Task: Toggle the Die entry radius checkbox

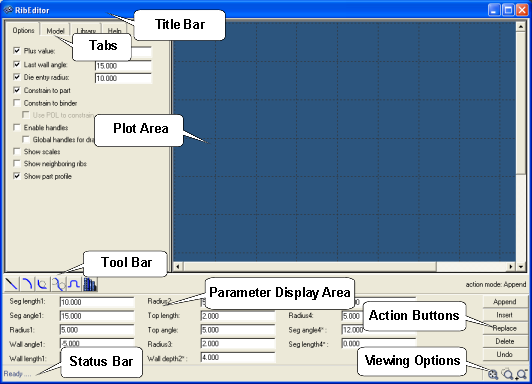Action: pyautogui.click(x=17, y=77)
